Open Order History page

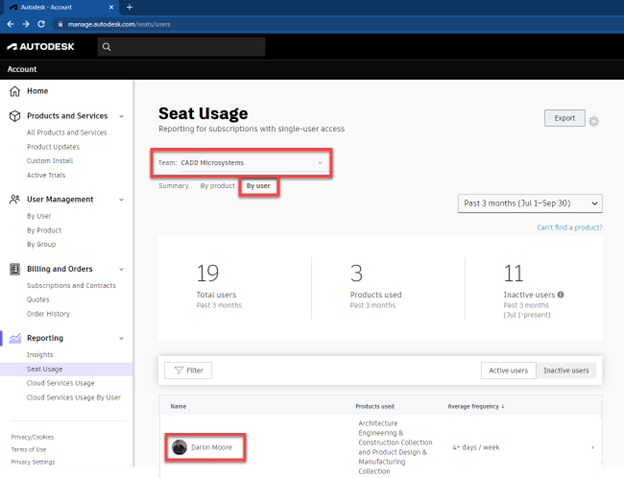(x=48, y=314)
